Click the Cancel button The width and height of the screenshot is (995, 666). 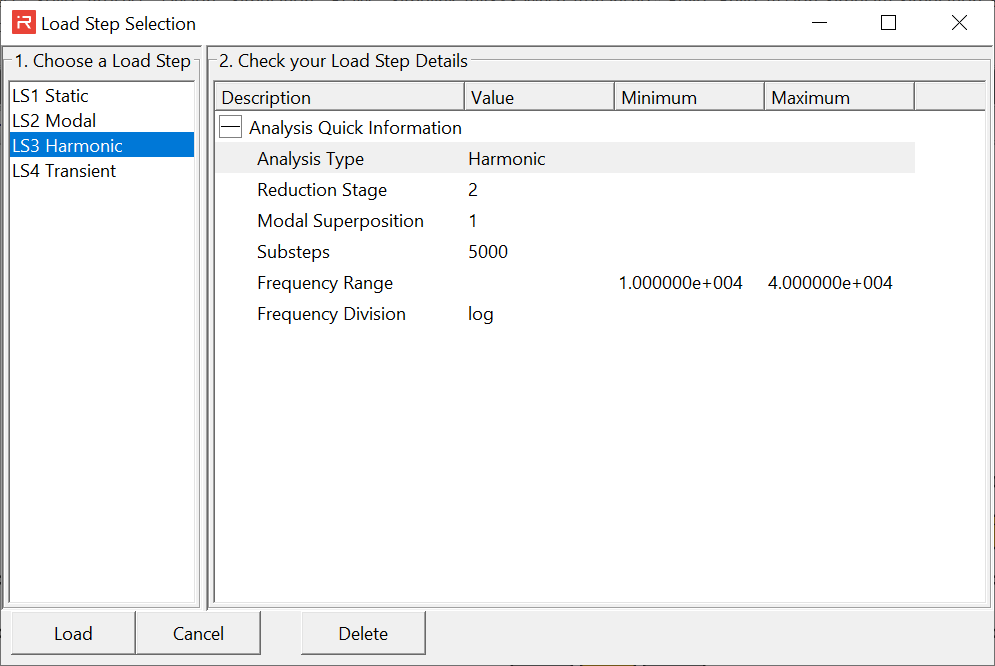click(198, 633)
